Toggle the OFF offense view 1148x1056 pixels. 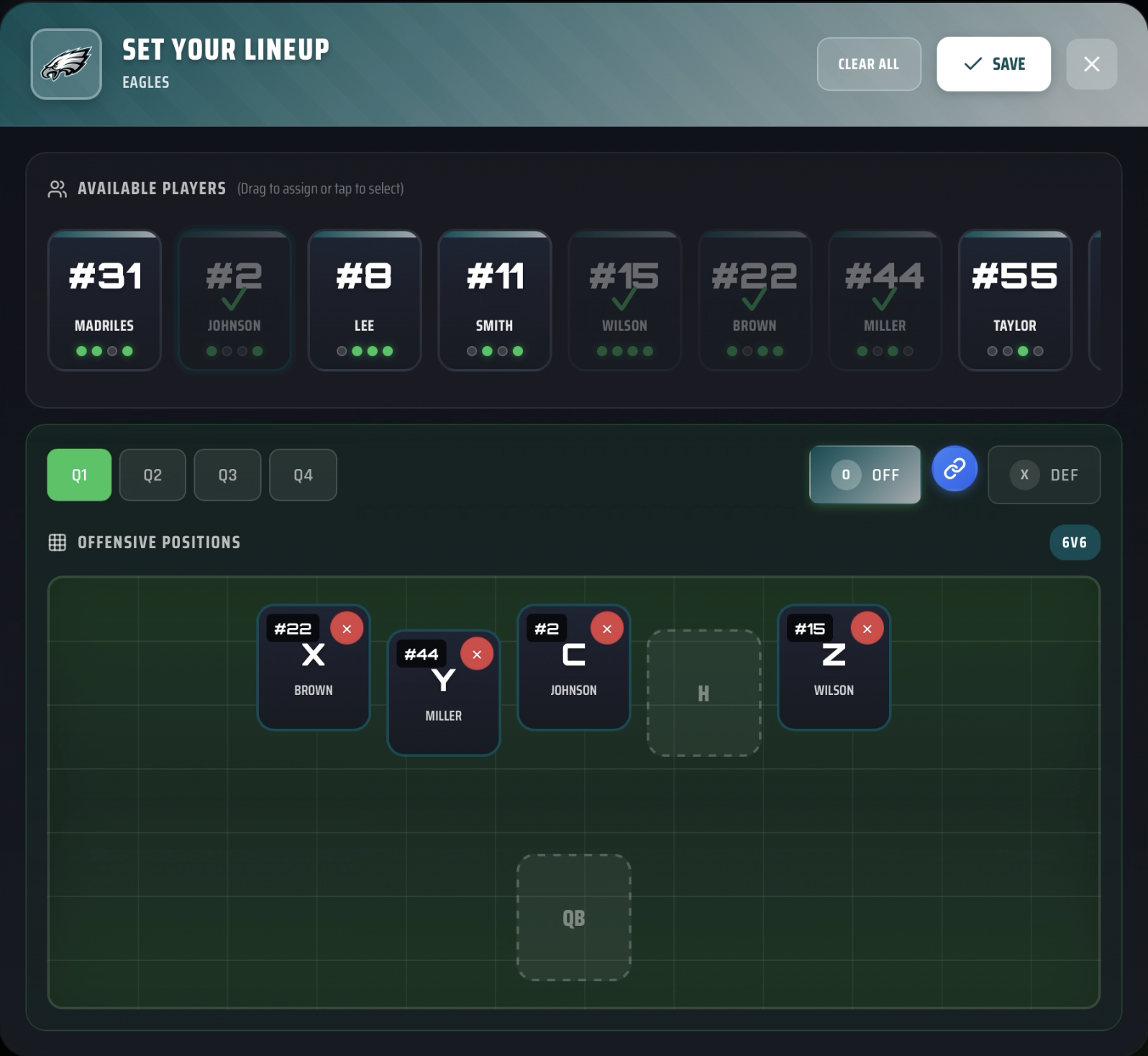coord(865,475)
